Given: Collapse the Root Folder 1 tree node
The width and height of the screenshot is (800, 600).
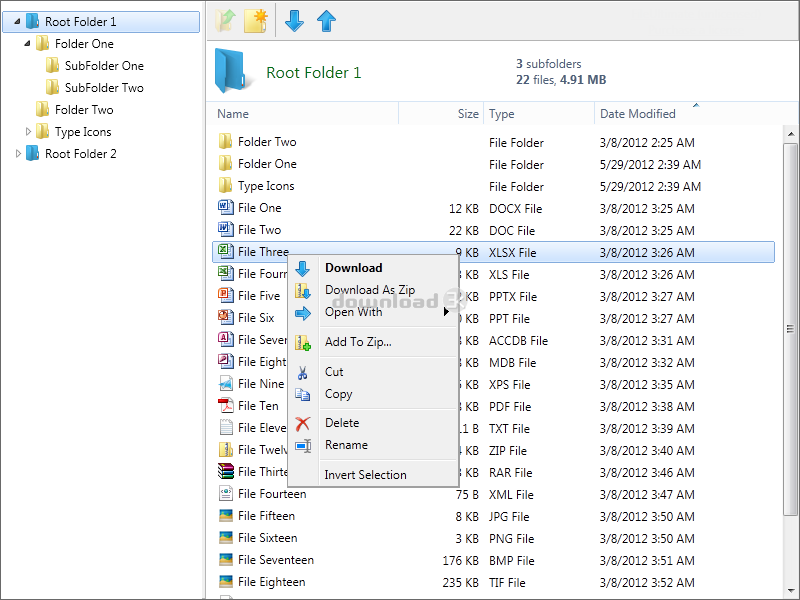Looking at the screenshot, I should 18,22.
